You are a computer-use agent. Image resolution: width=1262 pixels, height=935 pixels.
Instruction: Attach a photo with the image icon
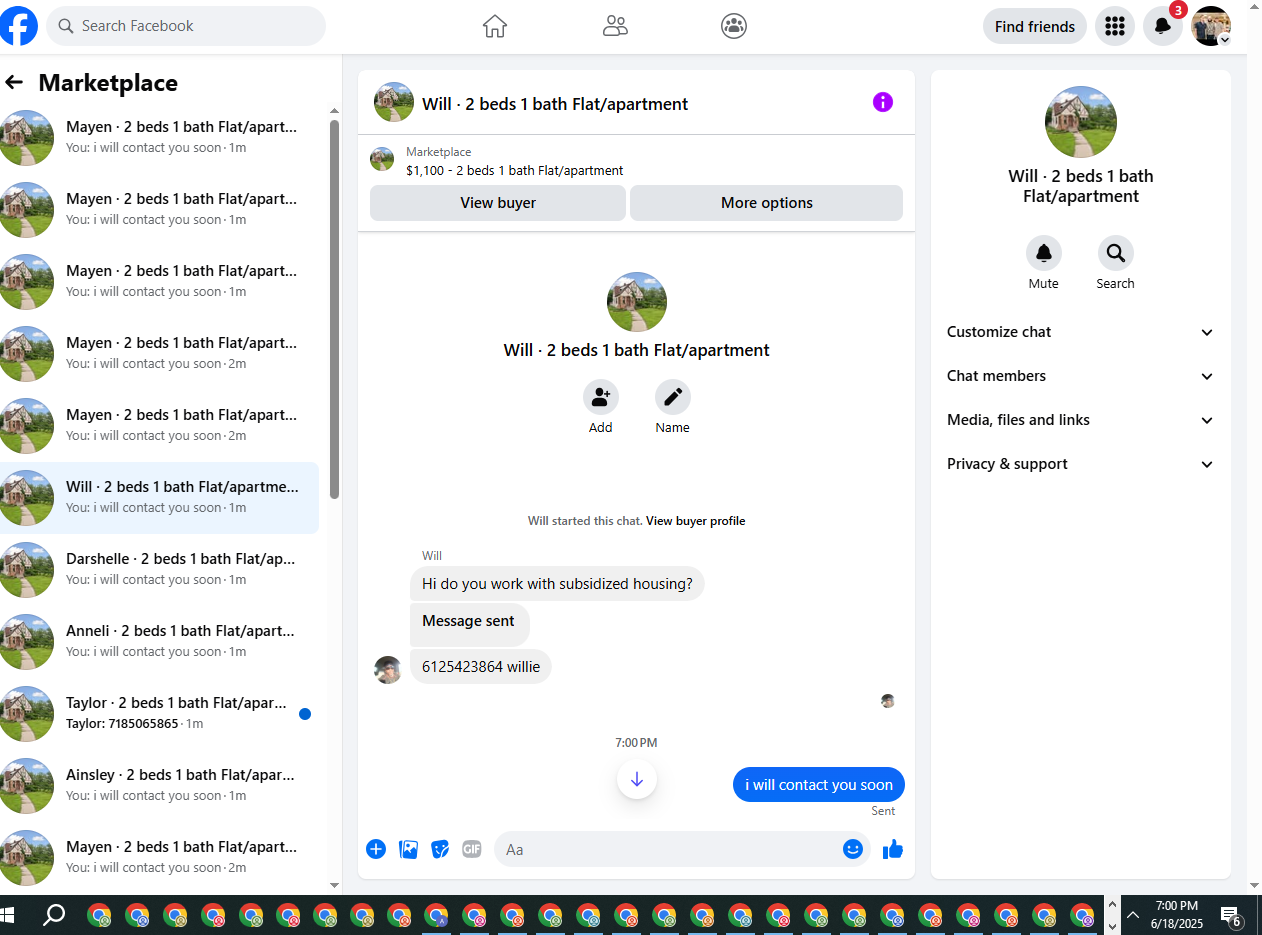408,849
